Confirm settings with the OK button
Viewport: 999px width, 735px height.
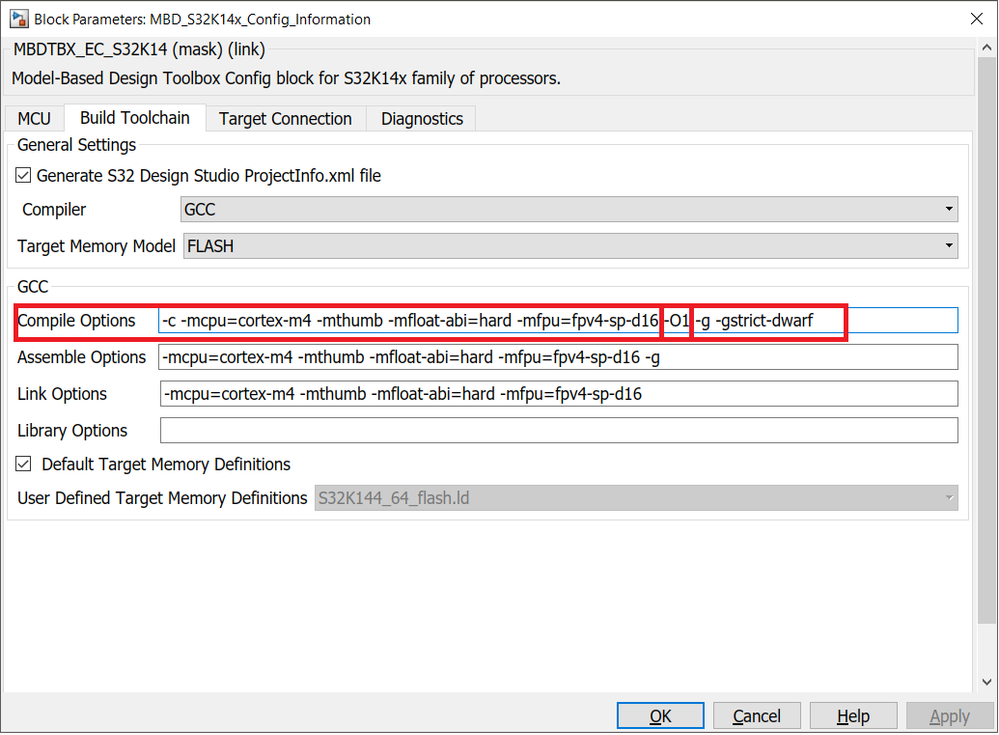(x=660, y=716)
